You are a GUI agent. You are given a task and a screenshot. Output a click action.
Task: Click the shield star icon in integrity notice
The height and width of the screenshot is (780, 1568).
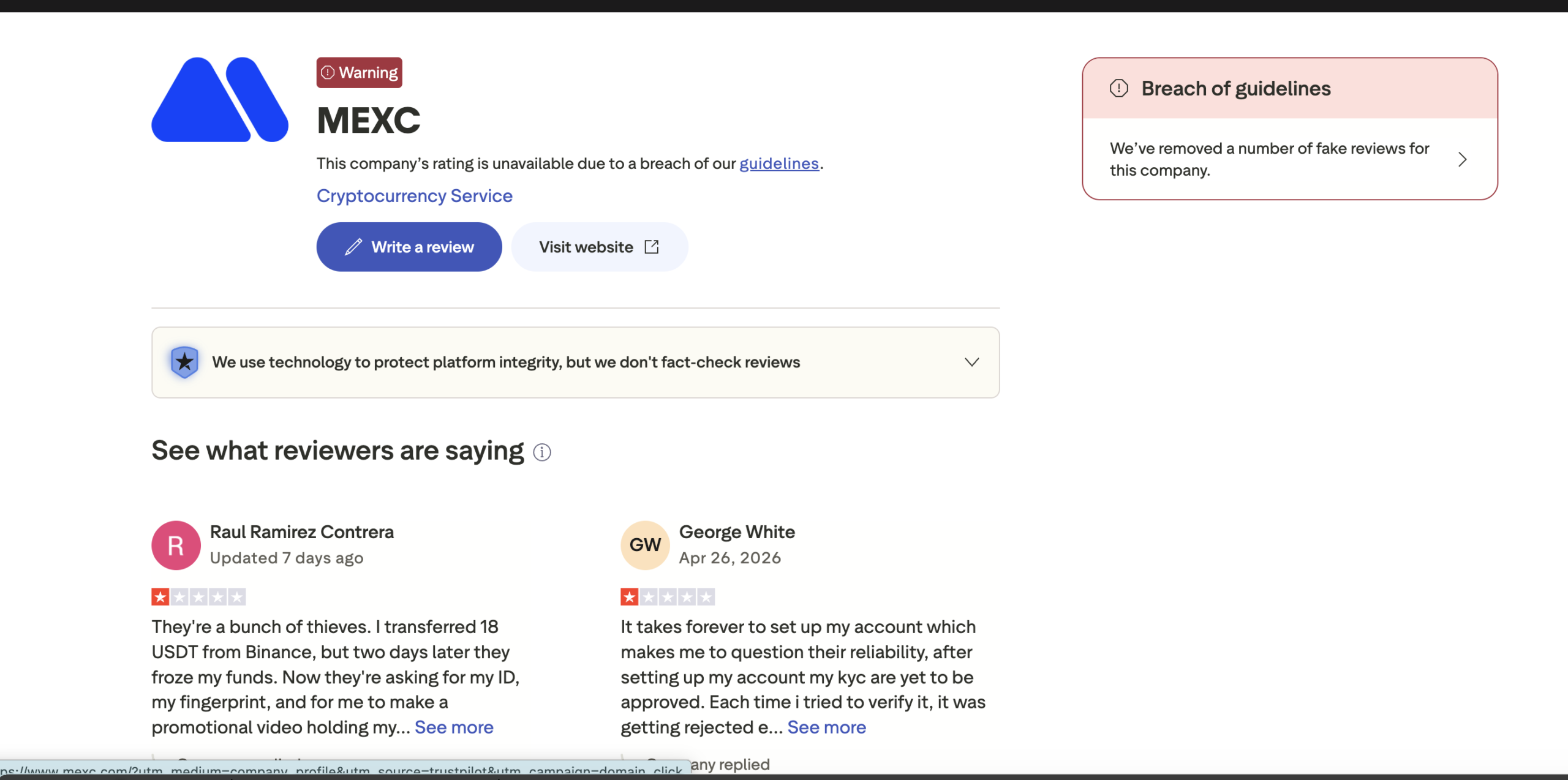[184, 362]
